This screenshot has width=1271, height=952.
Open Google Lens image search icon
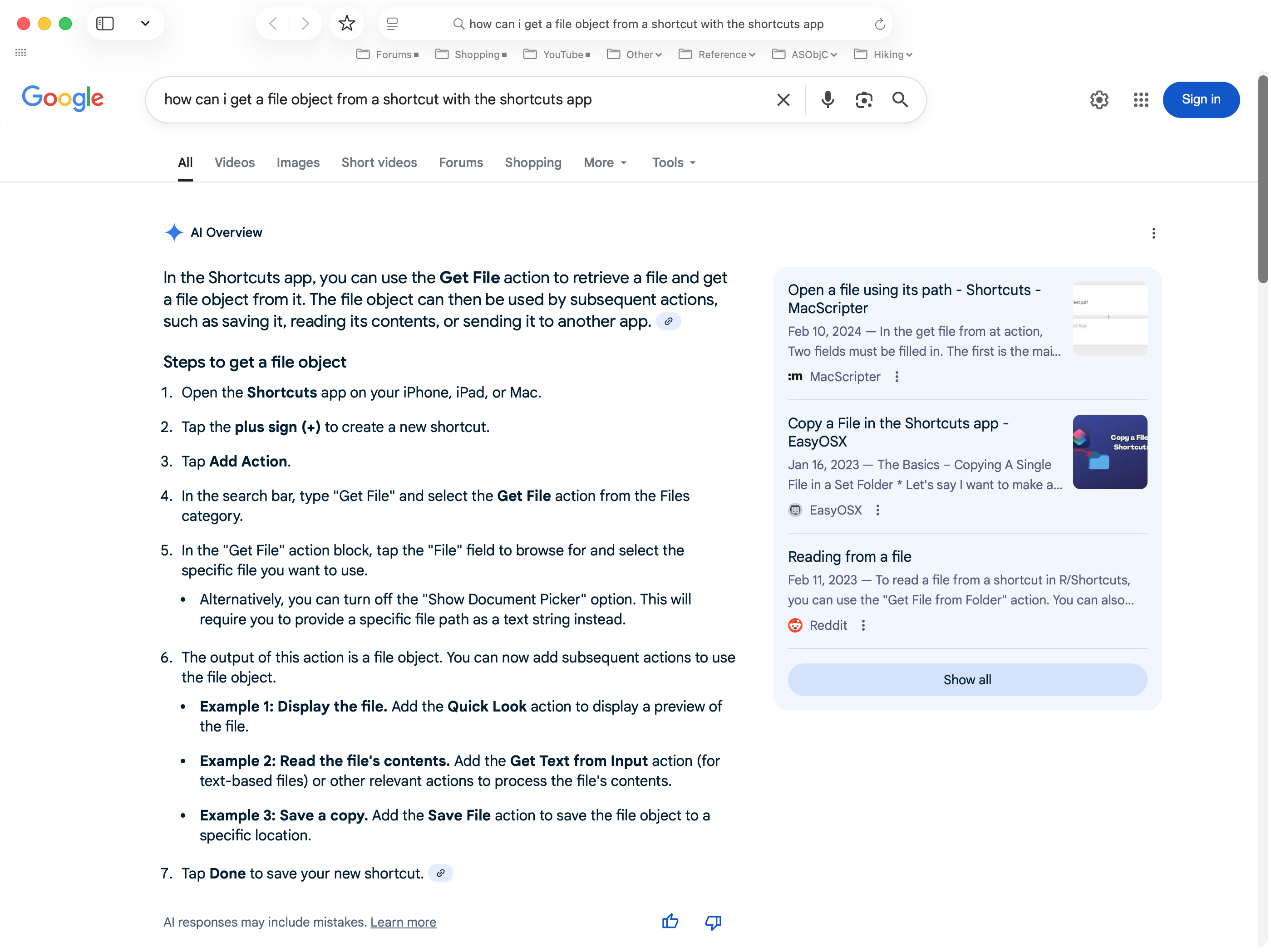(864, 99)
